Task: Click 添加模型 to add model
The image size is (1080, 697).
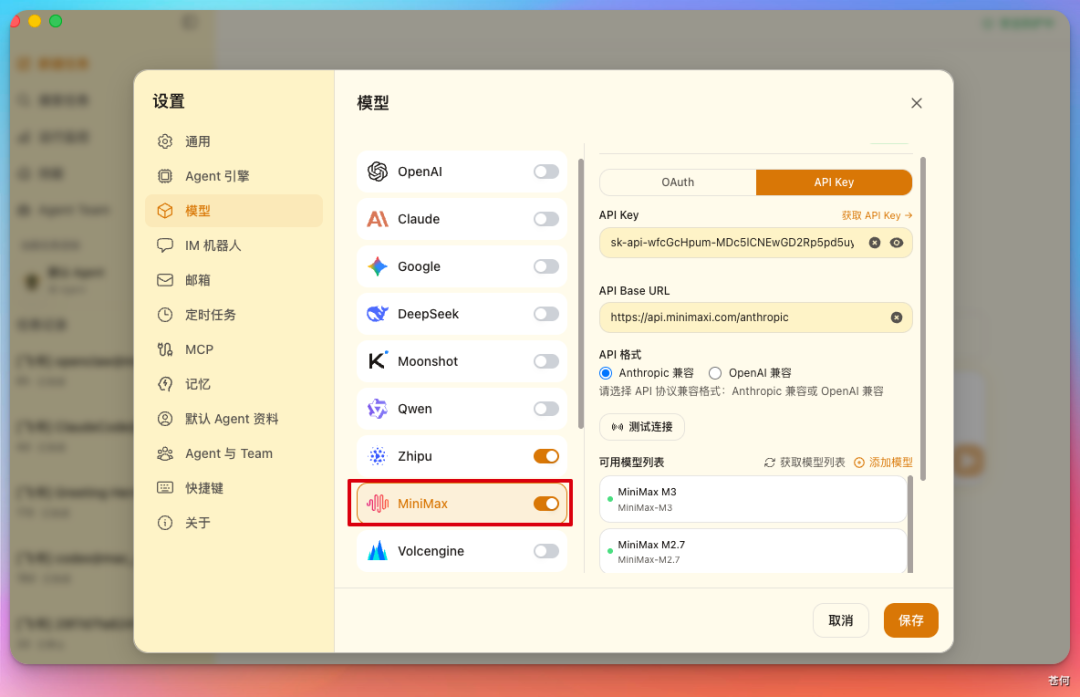Action: coord(883,462)
